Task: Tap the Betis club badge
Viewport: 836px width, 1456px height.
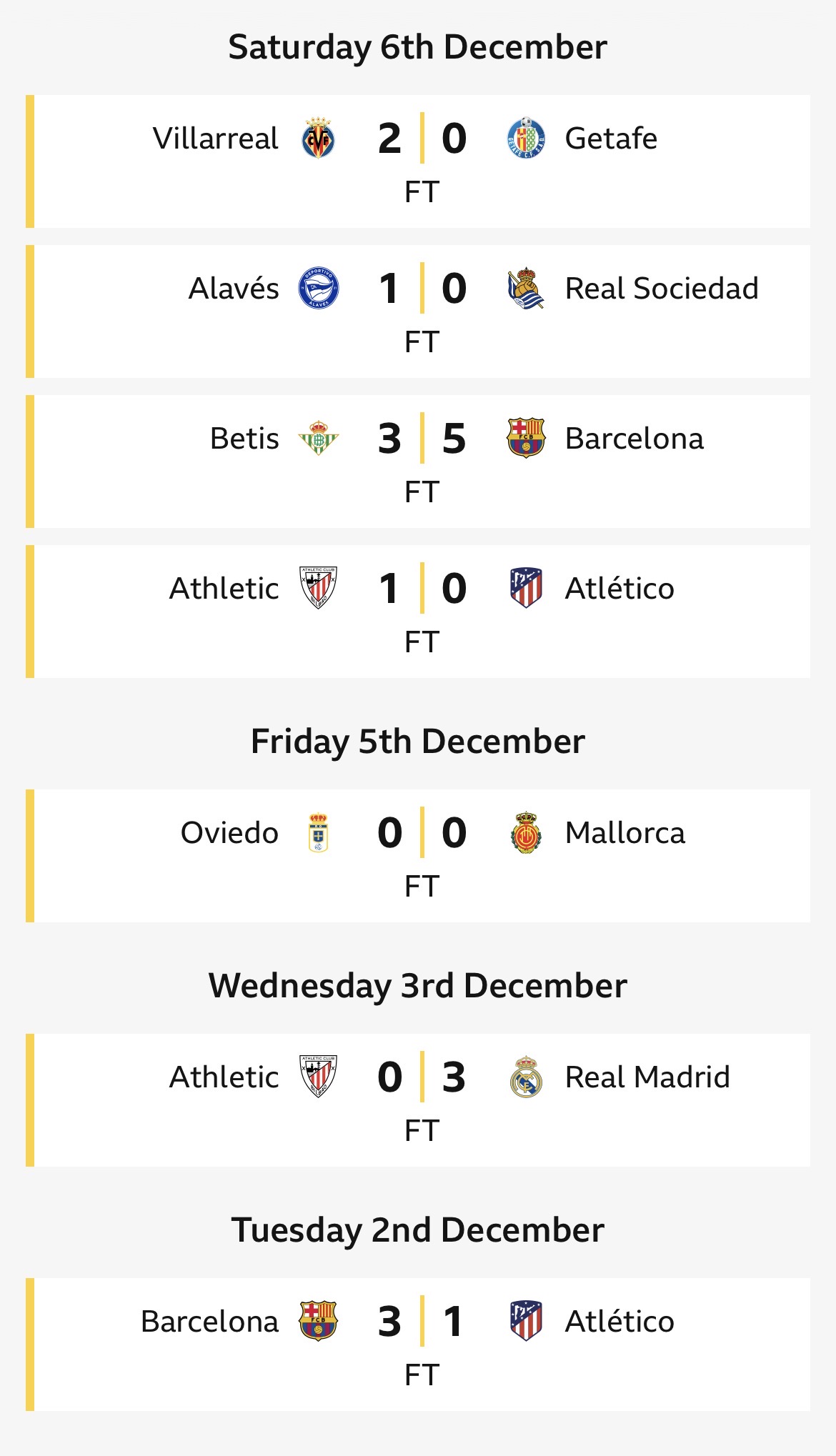Action: point(318,438)
